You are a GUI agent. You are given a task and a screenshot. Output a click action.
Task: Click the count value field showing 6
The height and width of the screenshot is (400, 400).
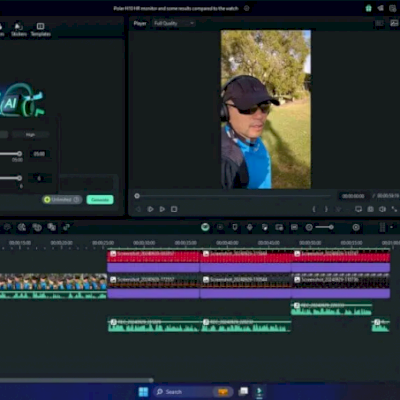pos(39,178)
